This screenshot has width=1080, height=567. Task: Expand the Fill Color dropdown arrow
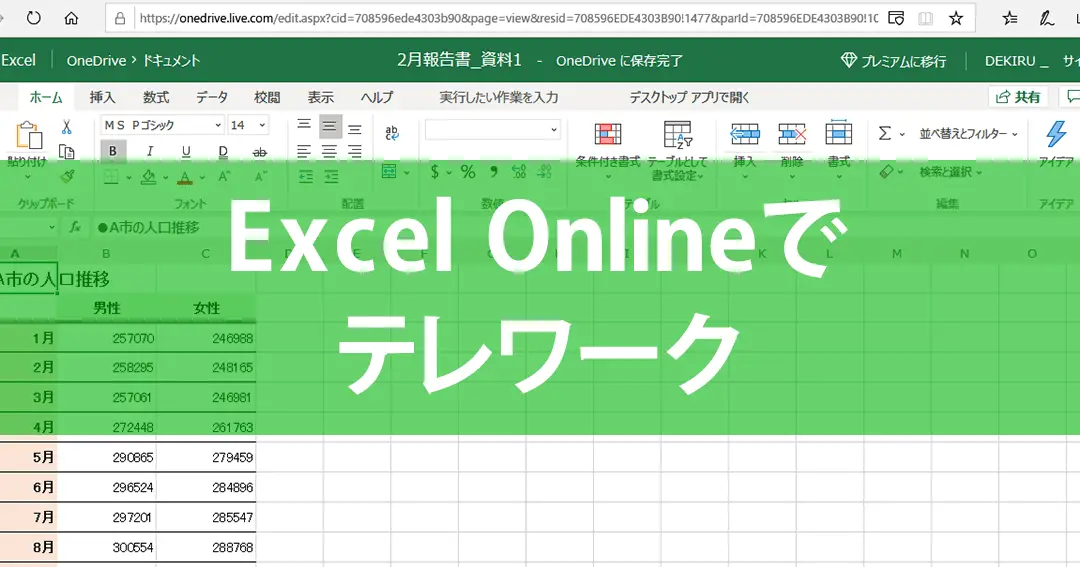[x=165, y=178]
